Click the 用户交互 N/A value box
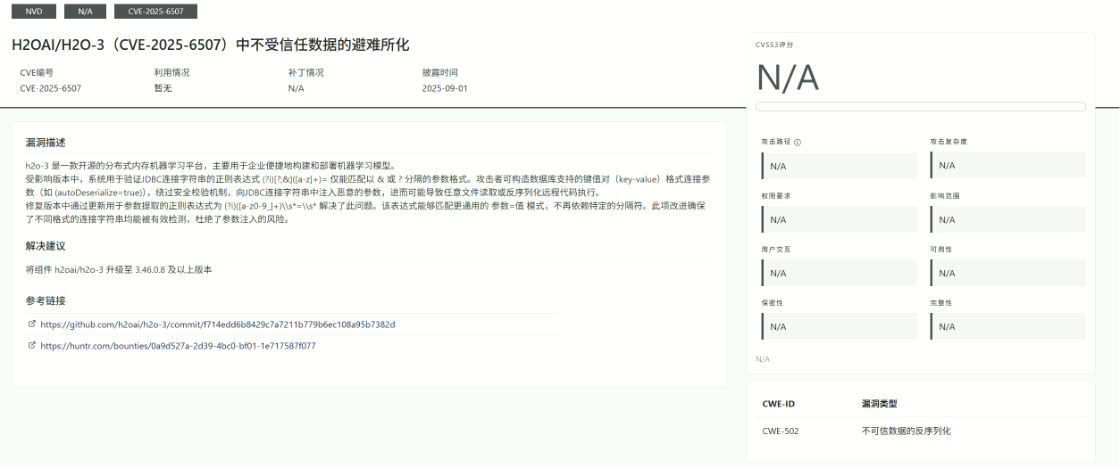The image size is (1120, 468). click(x=838, y=272)
